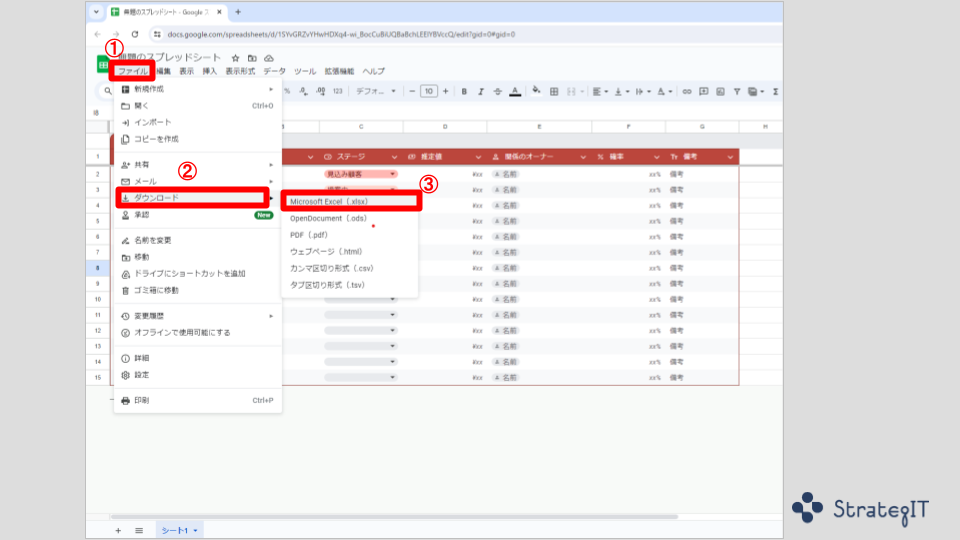Screen dimensions: 960x540
Task: Open the text color picker
Action: (x=515, y=91)
